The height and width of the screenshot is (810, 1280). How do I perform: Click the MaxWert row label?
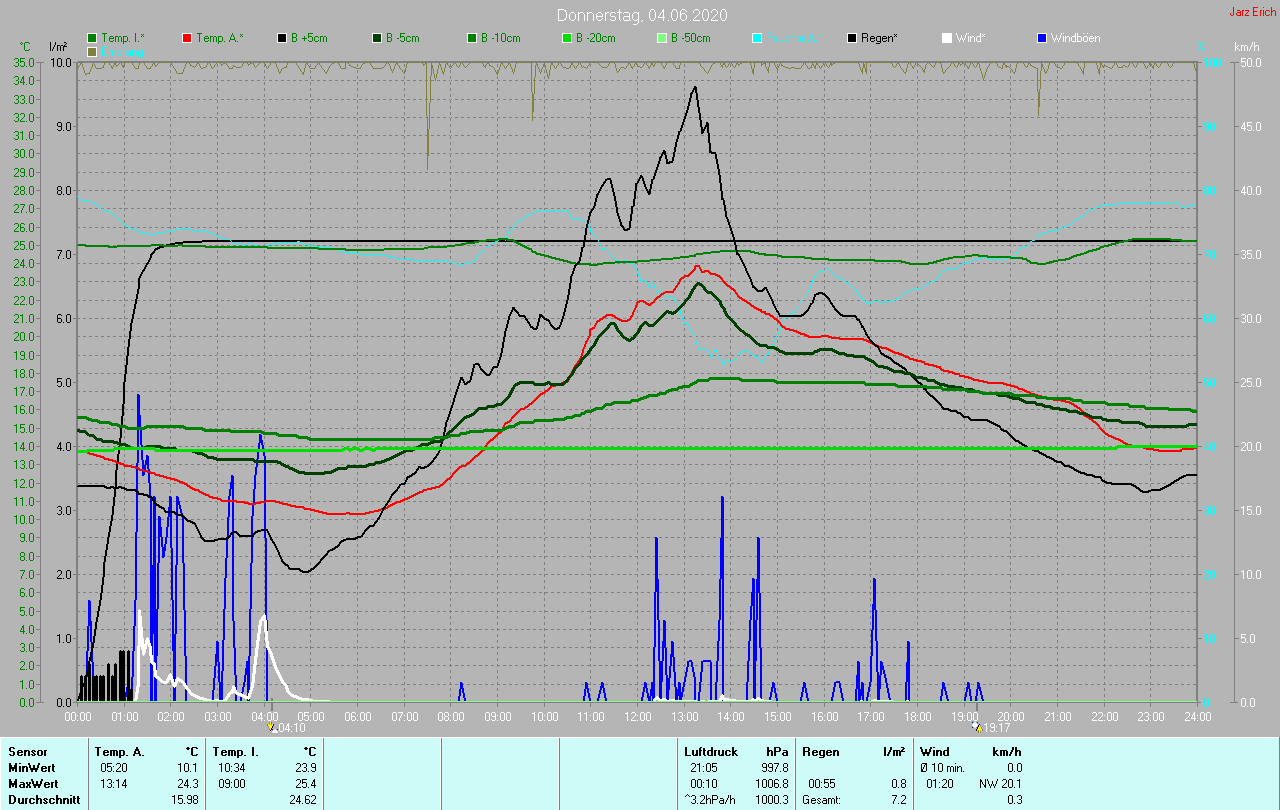click(31, 783)
